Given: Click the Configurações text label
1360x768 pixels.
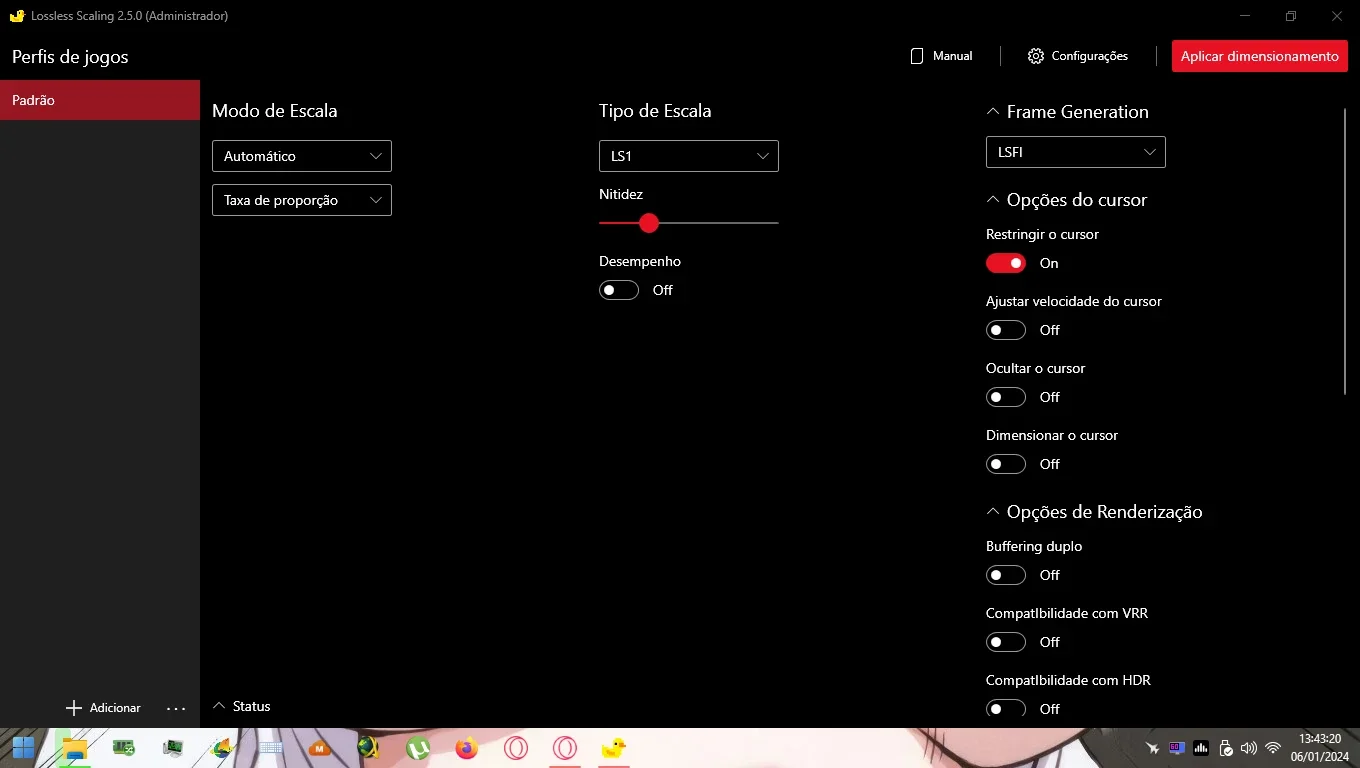Looking at the screenshot, I should point(1090,56).
